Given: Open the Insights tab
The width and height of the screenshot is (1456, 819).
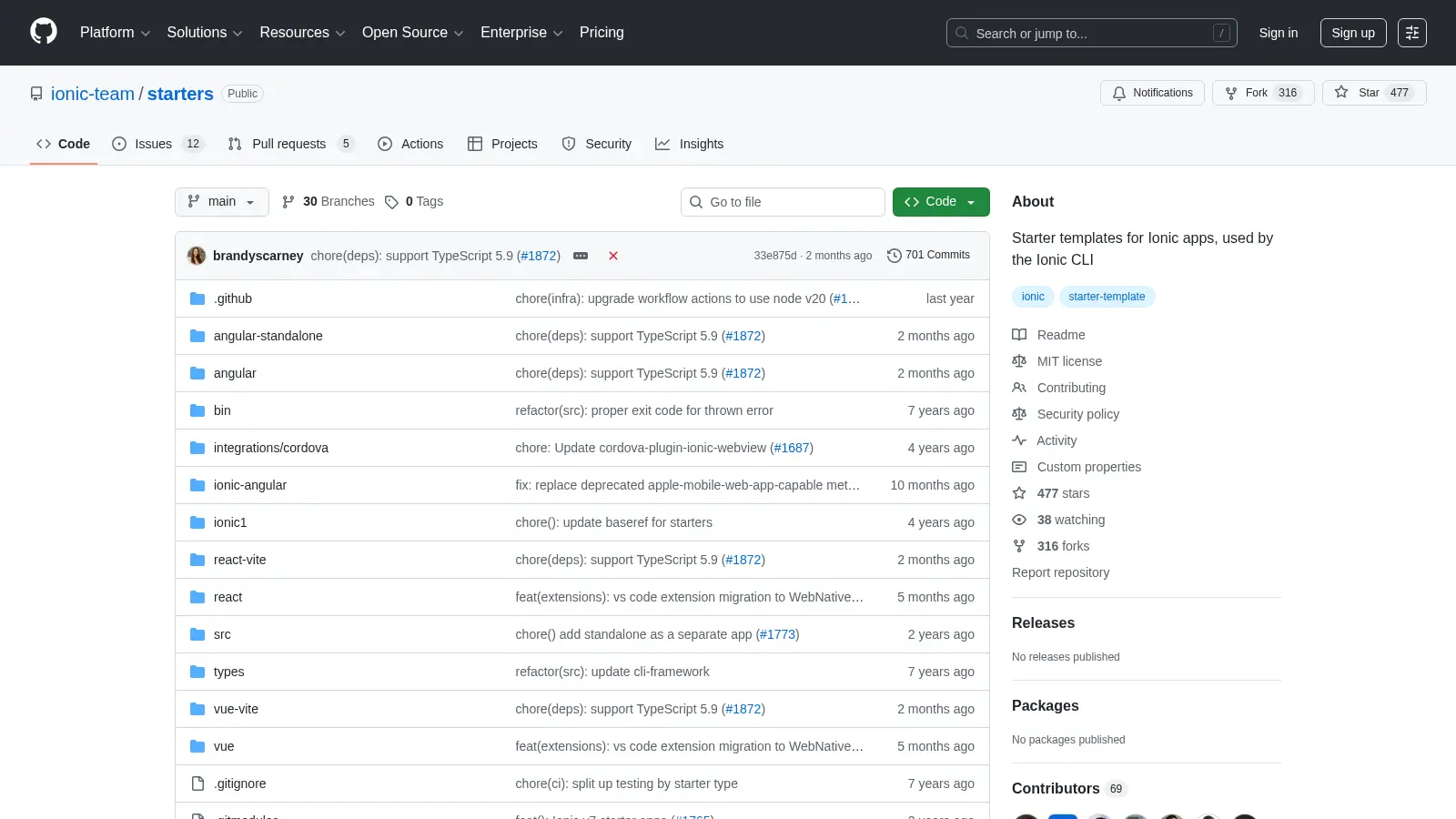Looking at the screenshot, I should [x=689, y=144].
